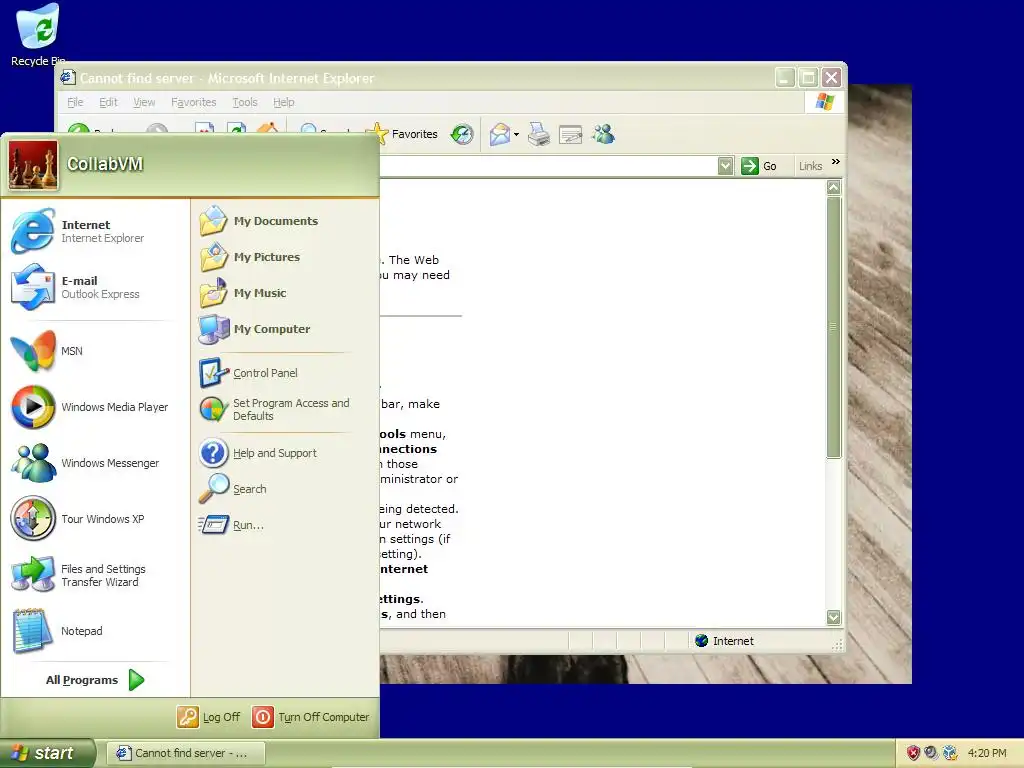Click the Recycle Bin desktop icon
This screenshot has width=1024, height=768.
point(38,35)
